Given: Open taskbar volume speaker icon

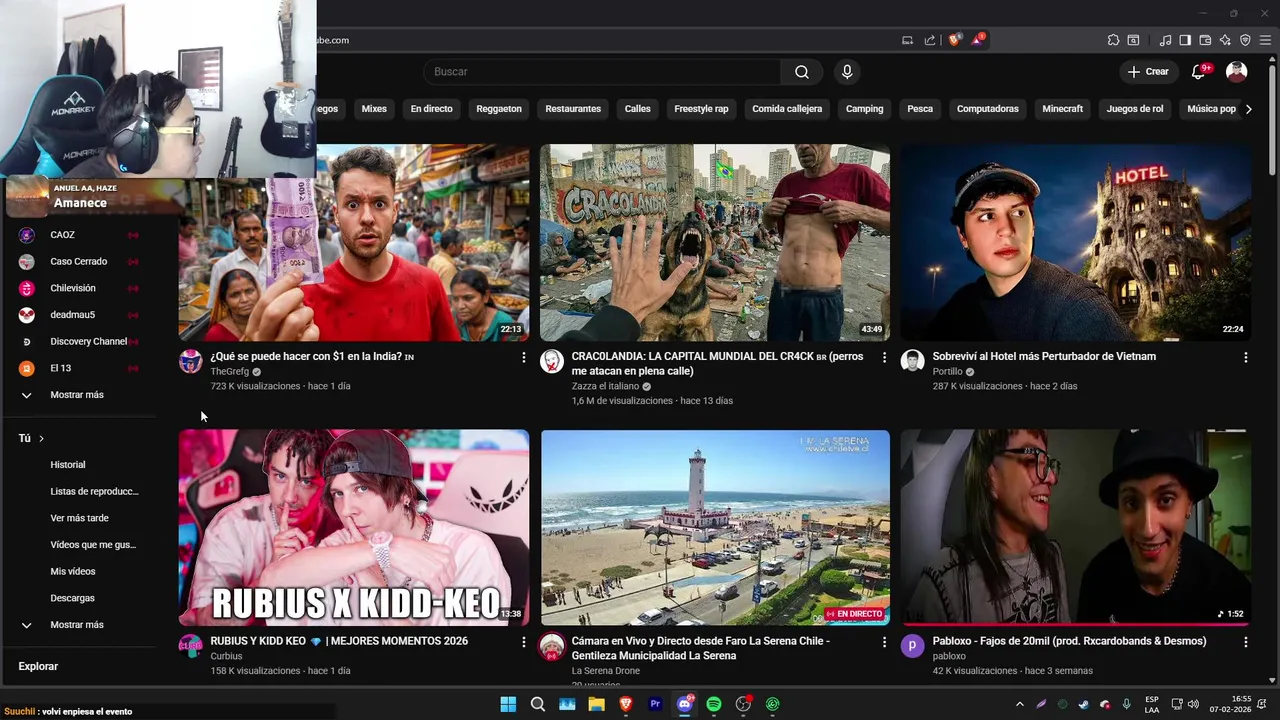Looking at the screenshot, I should 1193,704.
